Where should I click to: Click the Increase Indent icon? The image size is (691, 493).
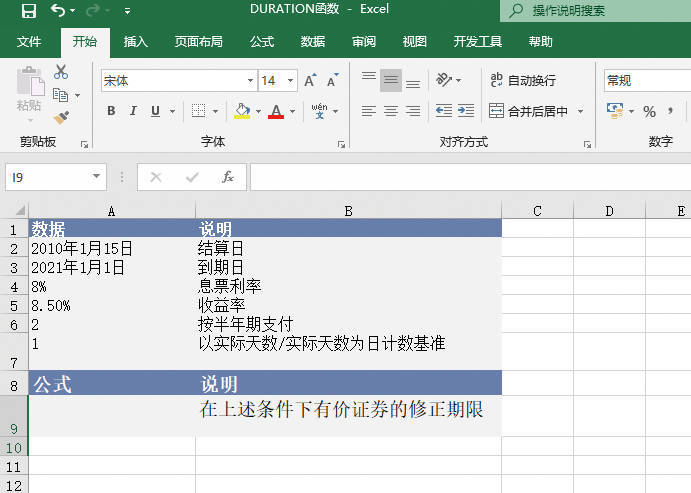[x=465, y=111]
